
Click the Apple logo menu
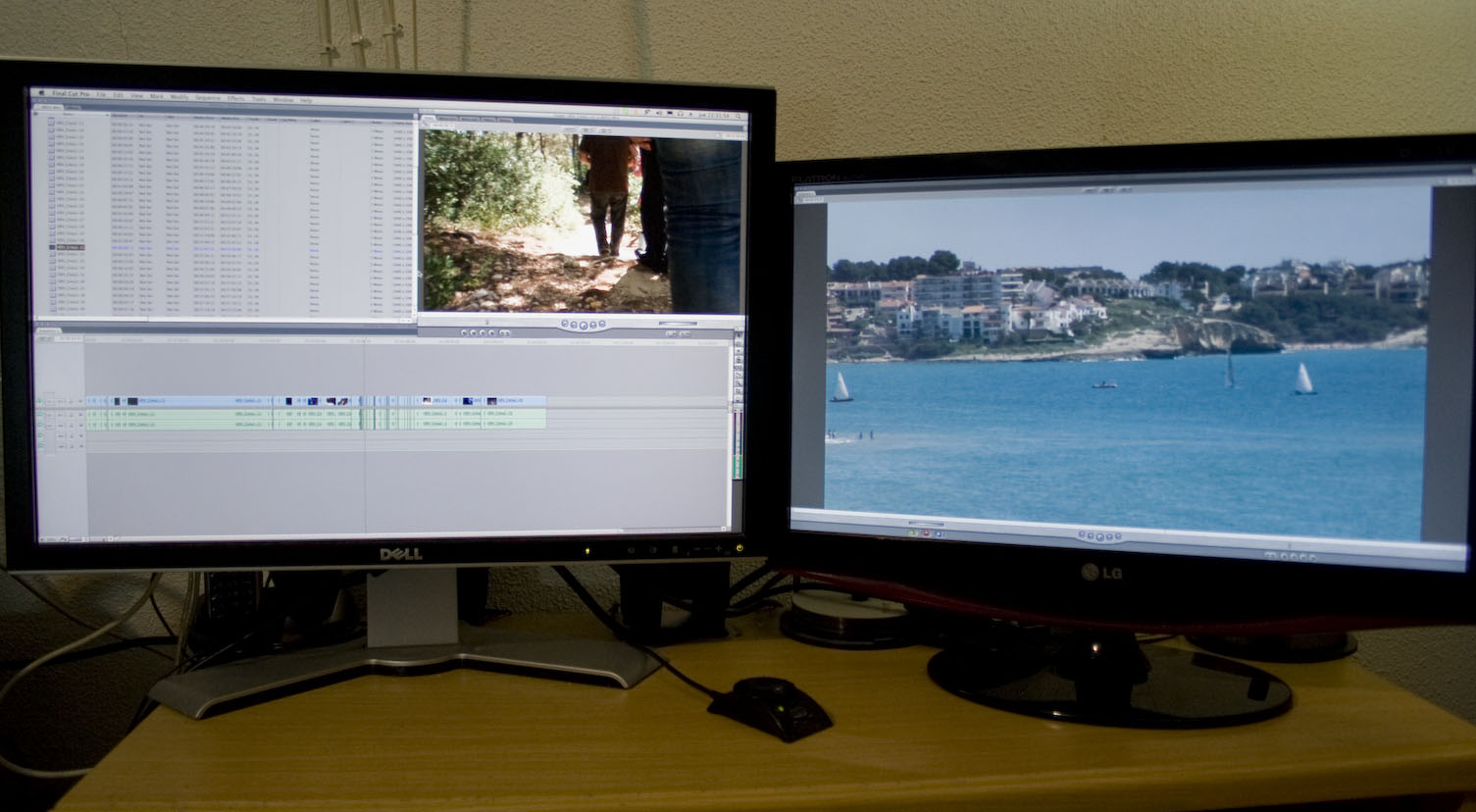[41, 93]
